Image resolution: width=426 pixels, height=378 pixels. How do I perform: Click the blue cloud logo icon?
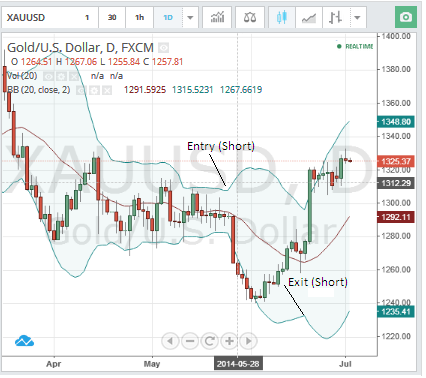(x=24, y=341)
